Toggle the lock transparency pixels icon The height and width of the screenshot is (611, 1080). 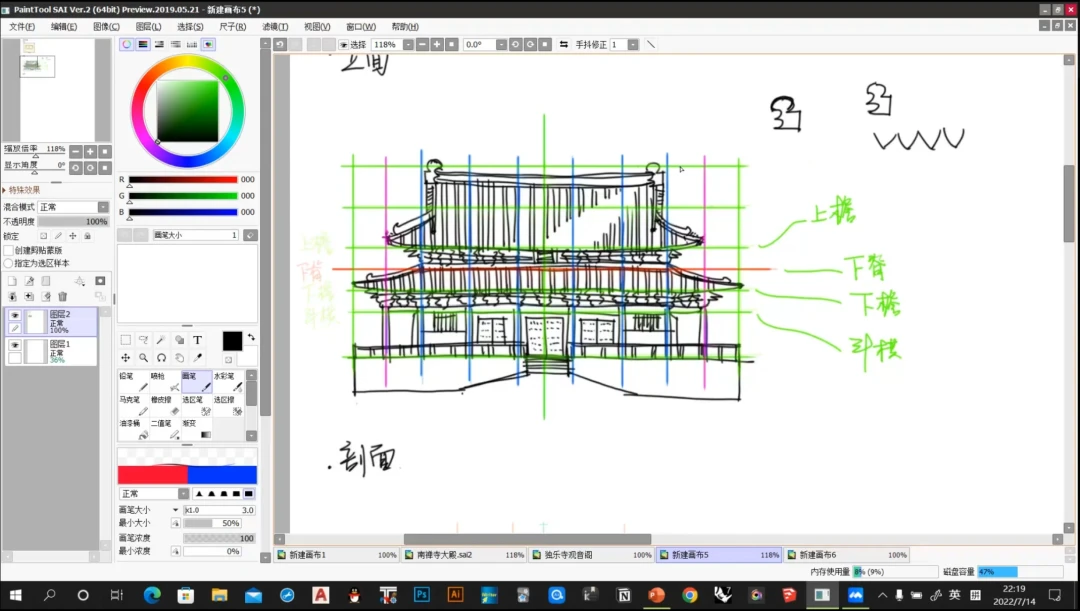[43, 236]
